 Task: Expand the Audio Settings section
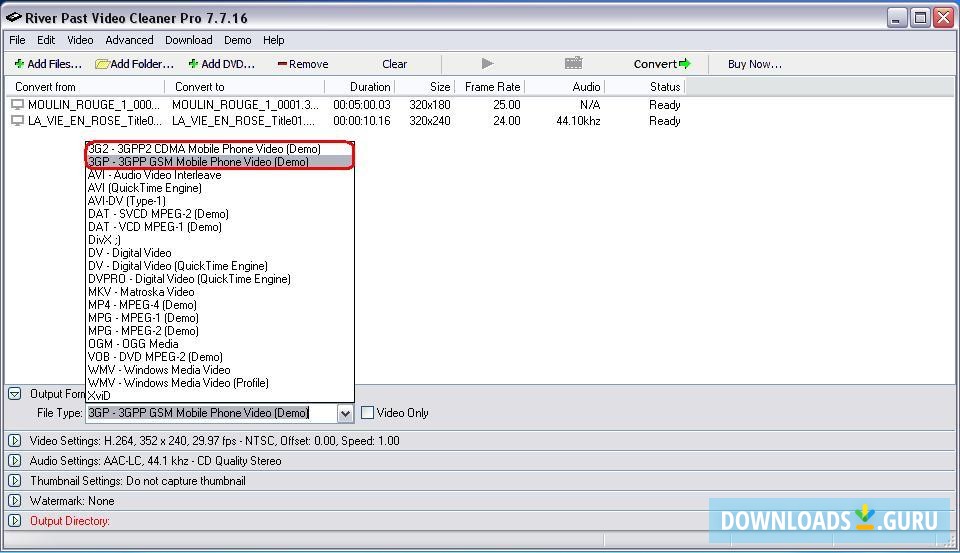15,461
